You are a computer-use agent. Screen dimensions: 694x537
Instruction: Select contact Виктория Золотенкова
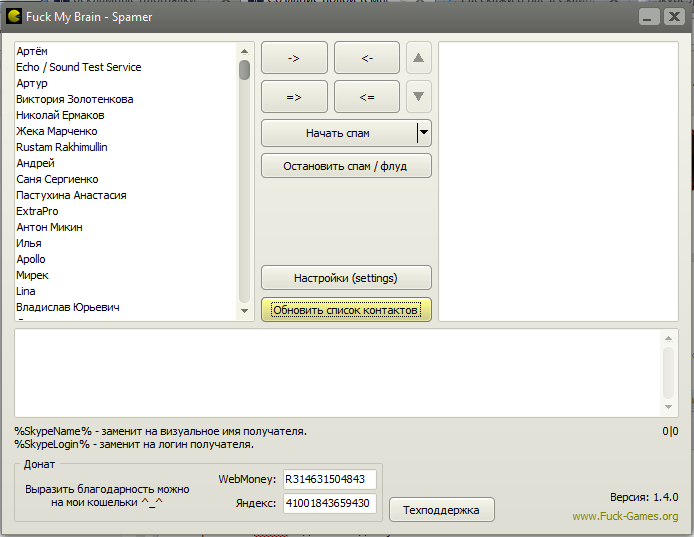tap(75, 99)
